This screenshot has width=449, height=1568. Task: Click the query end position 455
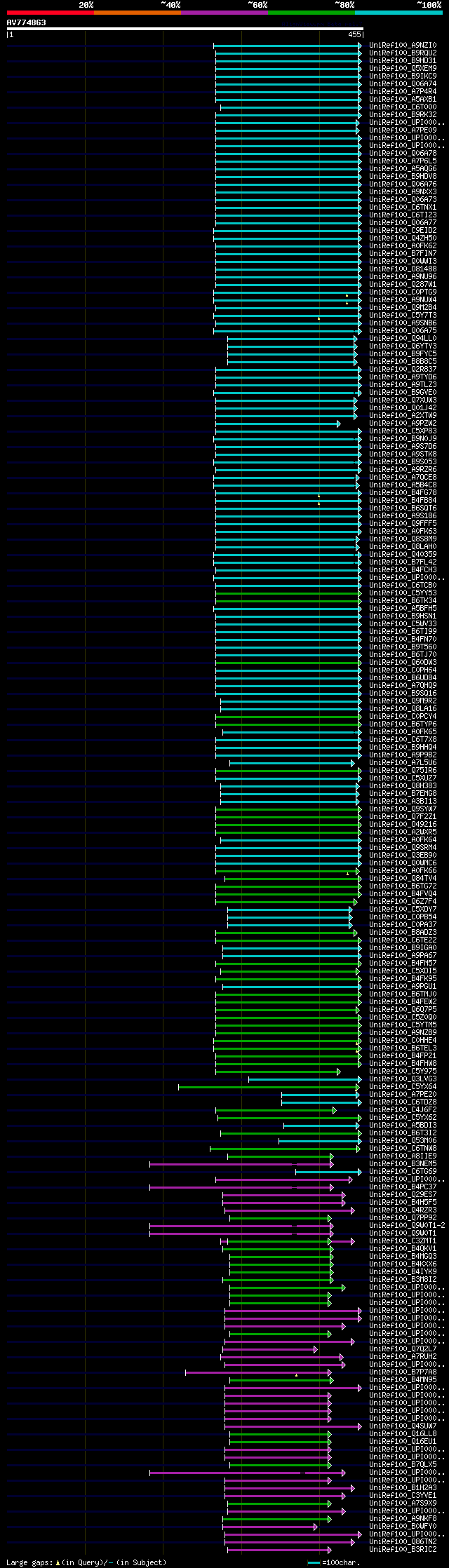point(354,34)
